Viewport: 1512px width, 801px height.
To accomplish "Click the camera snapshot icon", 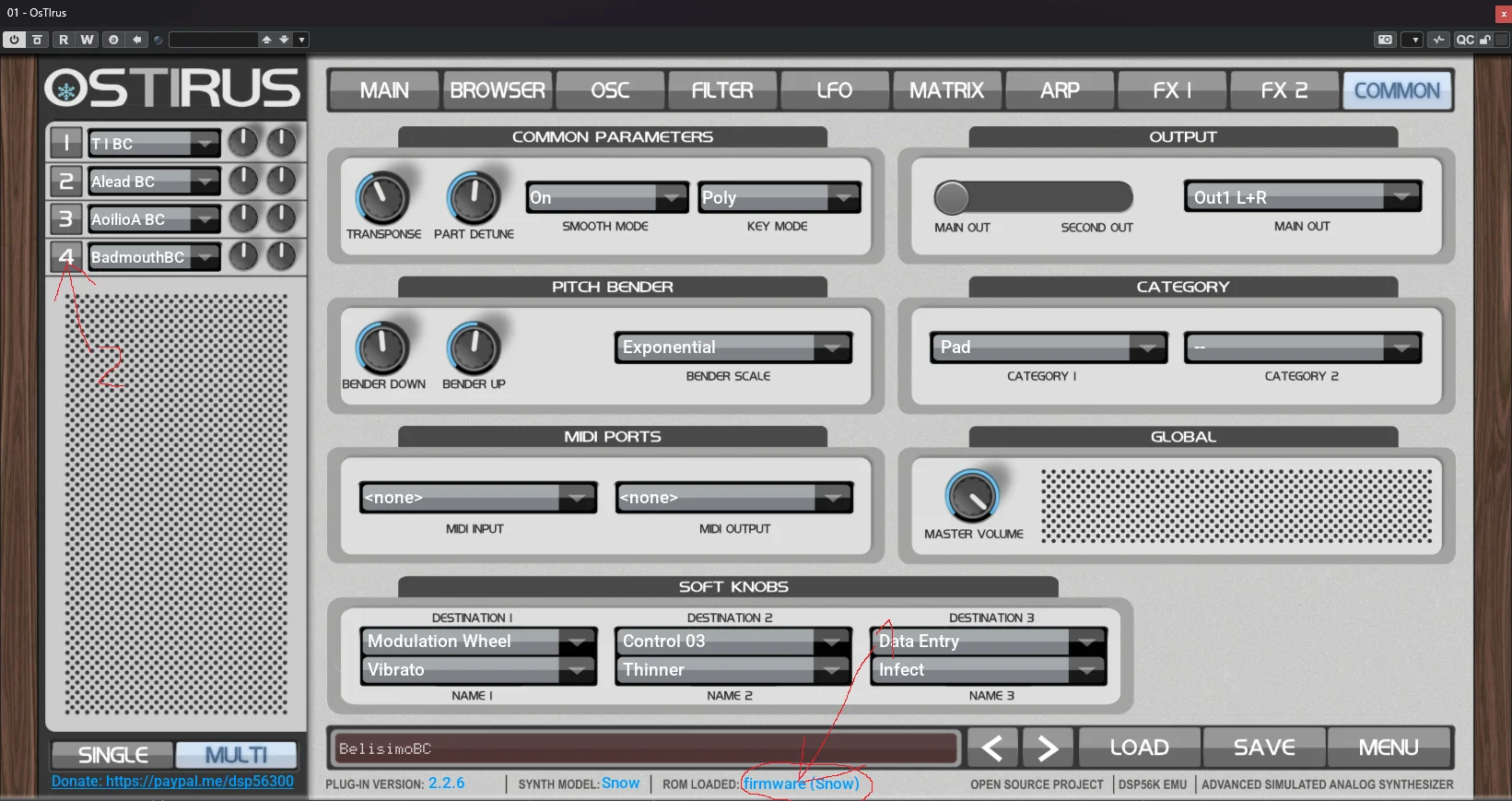I will coord(1385,40).
